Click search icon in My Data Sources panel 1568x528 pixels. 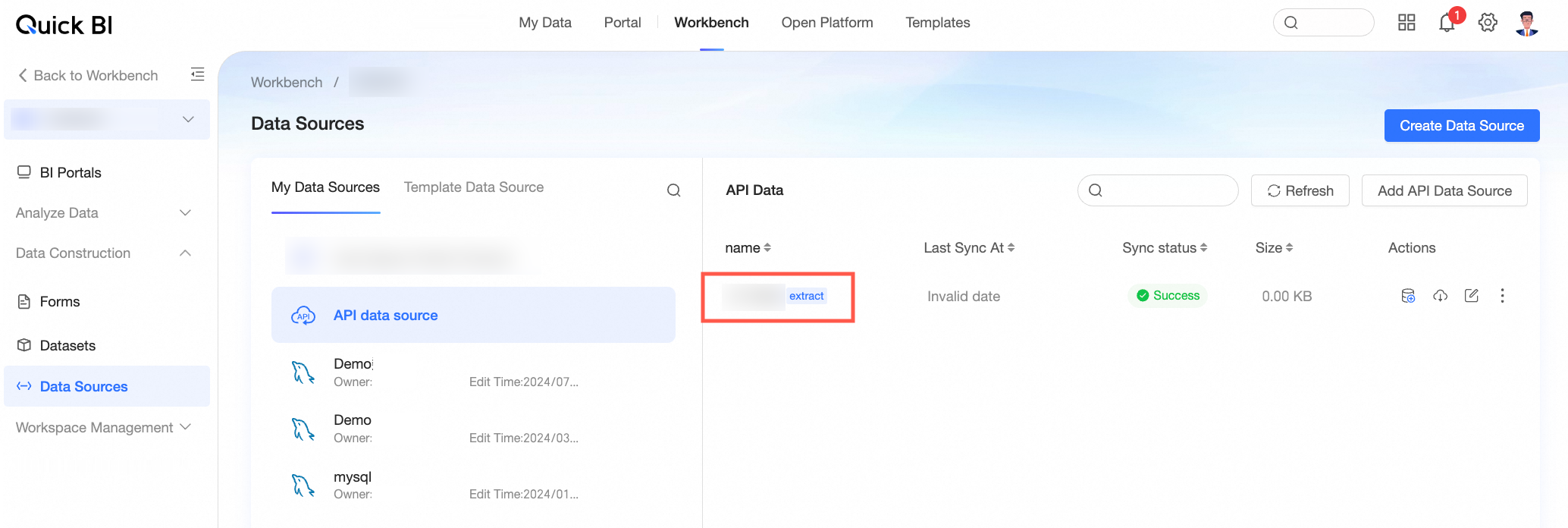coord(673,190)
